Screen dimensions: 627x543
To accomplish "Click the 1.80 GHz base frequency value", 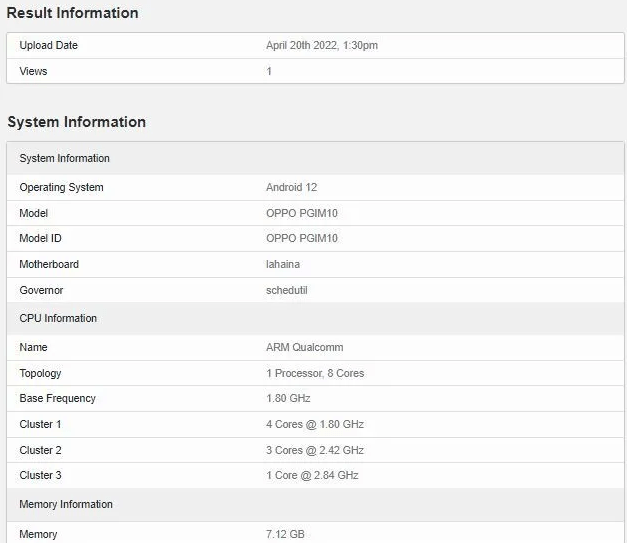I will click(288, 398).
